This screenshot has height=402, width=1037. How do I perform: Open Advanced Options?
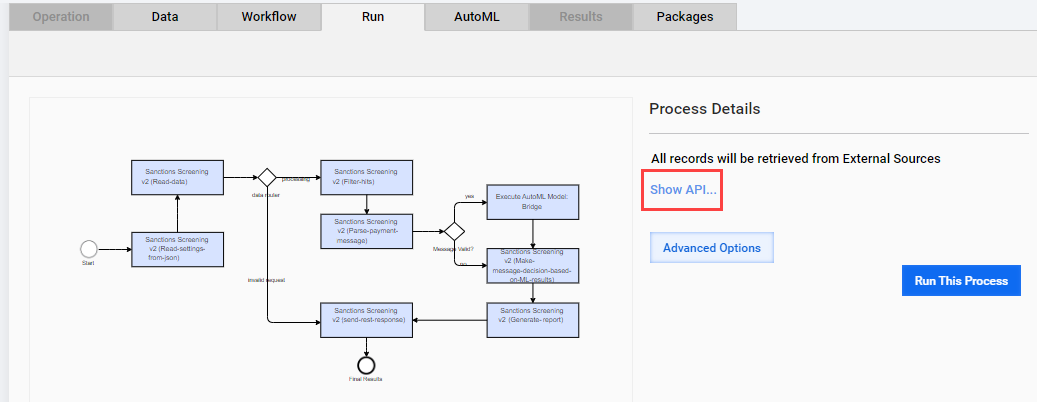tap(712, 248)
